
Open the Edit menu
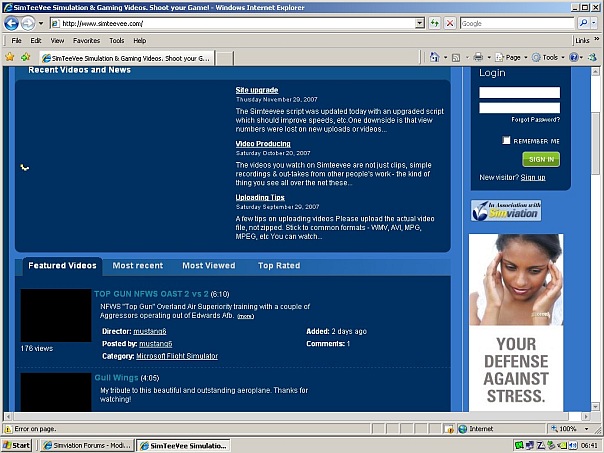[36, 40]
